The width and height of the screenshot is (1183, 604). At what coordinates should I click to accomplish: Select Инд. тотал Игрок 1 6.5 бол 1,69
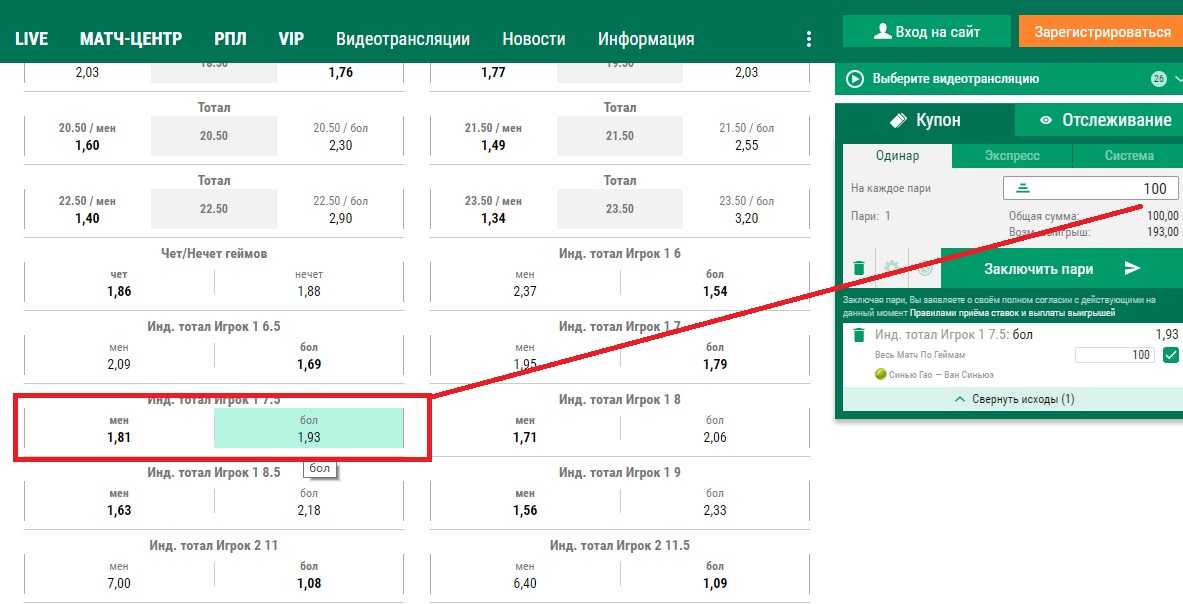309,356
